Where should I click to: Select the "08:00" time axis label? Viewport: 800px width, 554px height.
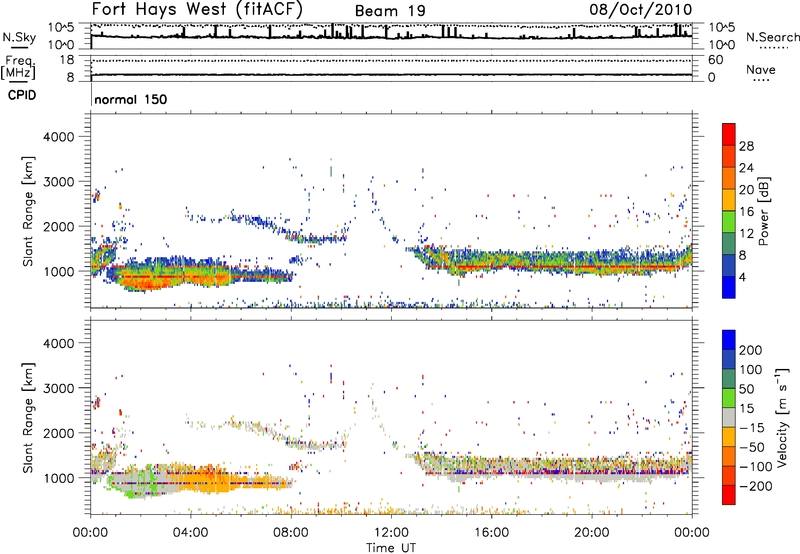coord(291,533)
